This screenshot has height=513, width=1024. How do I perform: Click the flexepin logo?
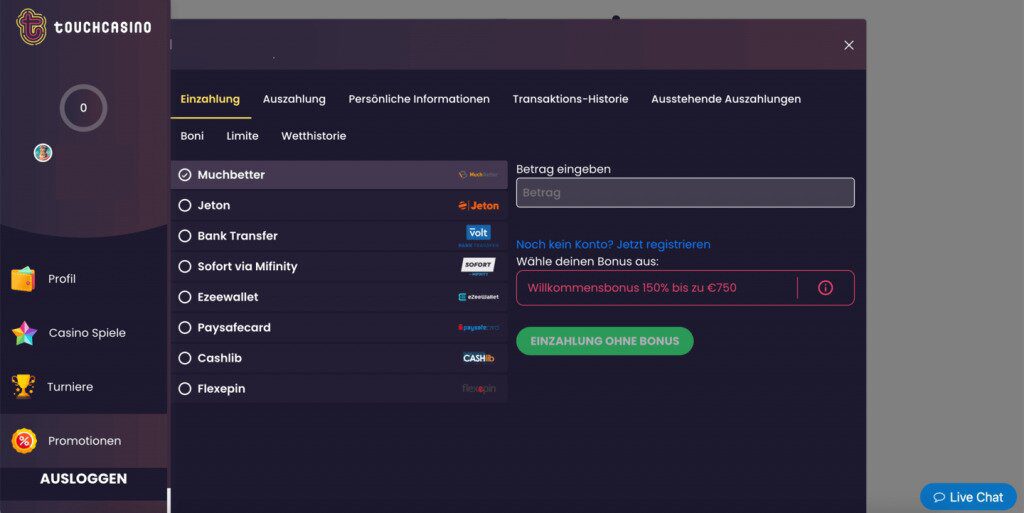tap(479, 388)
